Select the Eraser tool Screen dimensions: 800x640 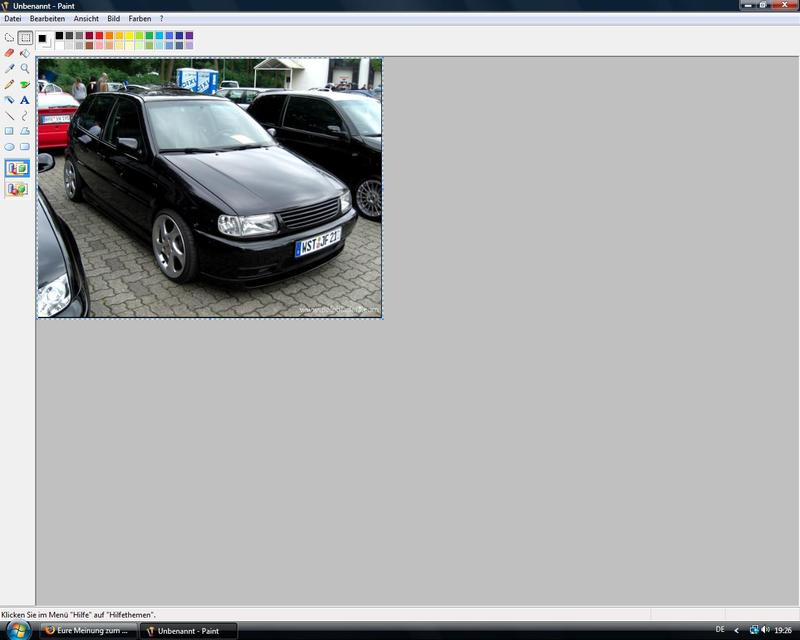click(x=9, y=53)
